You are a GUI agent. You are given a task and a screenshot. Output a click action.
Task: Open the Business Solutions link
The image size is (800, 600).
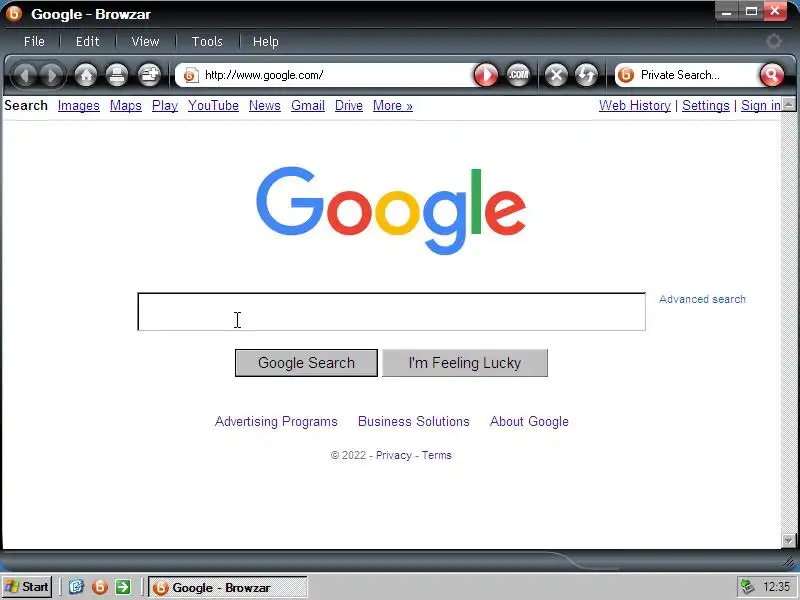click(414, 421)
